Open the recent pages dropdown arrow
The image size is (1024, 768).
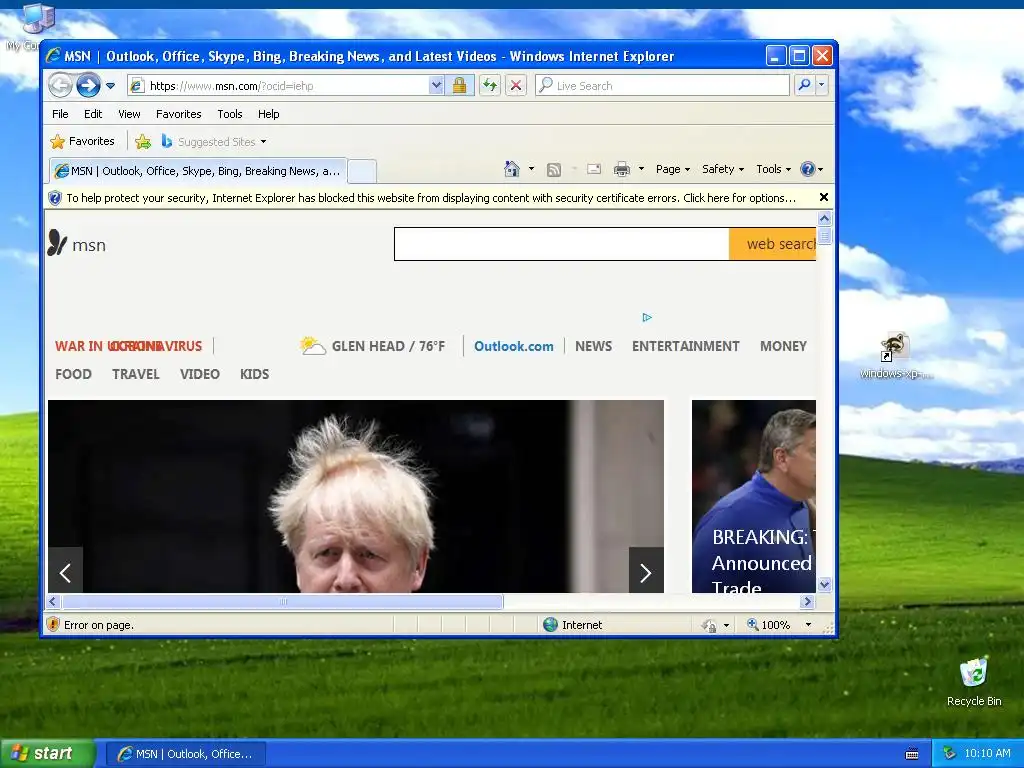(110, 86)
